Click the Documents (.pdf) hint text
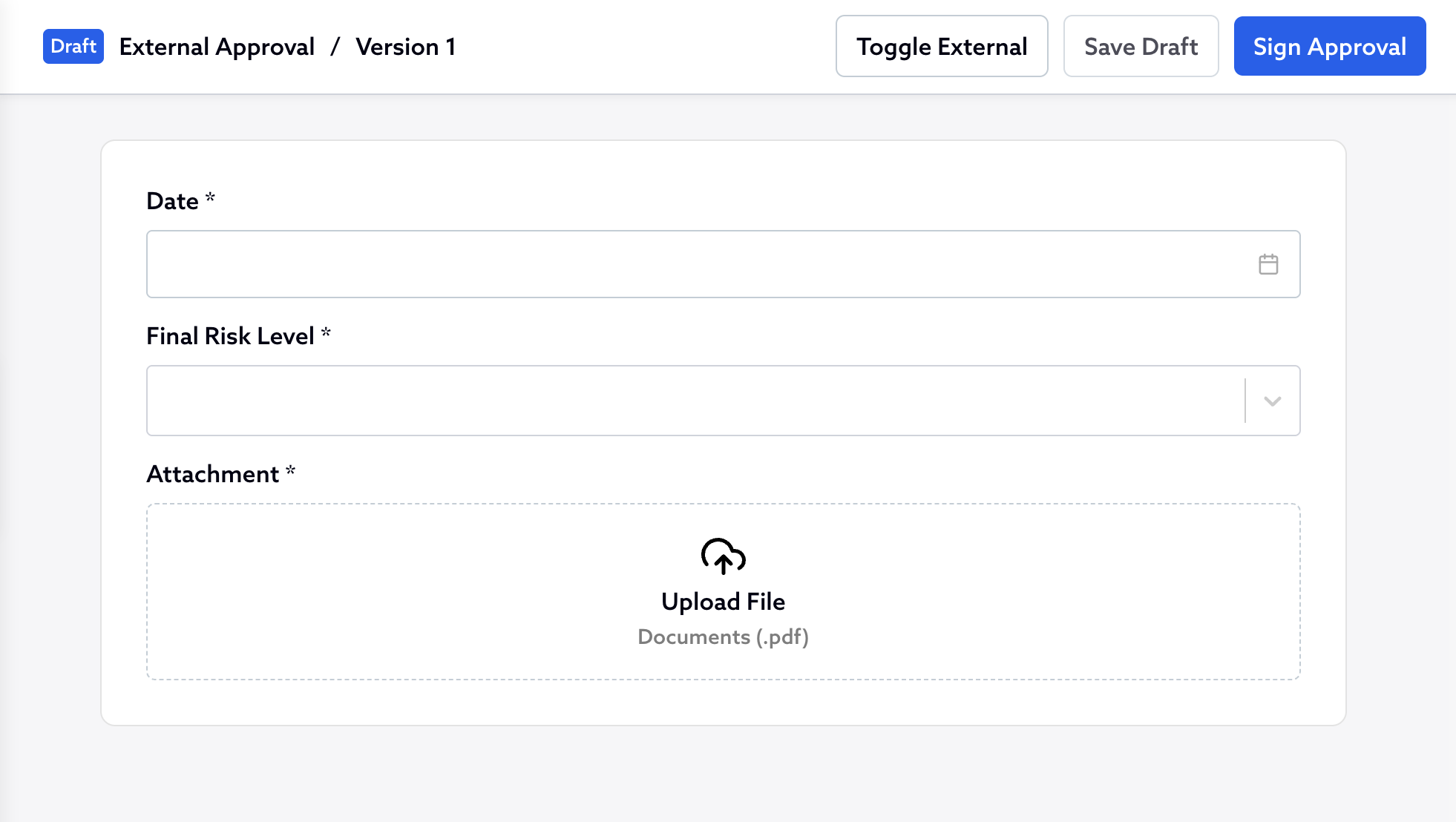 pos(723,637)
